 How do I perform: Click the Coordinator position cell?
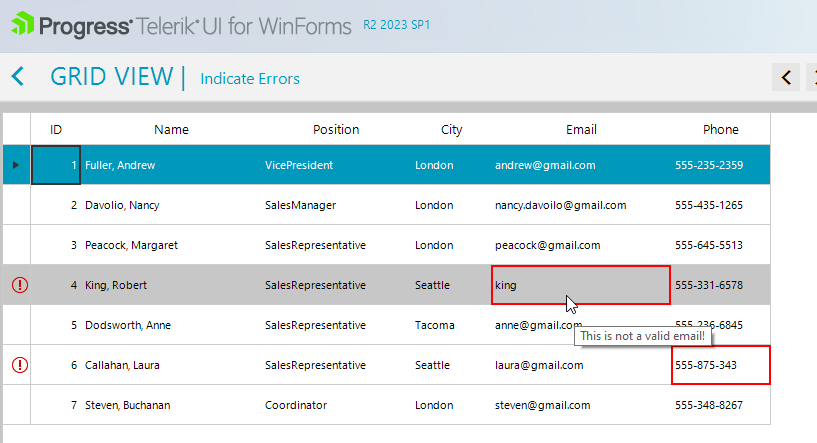(x=296, y=405)
